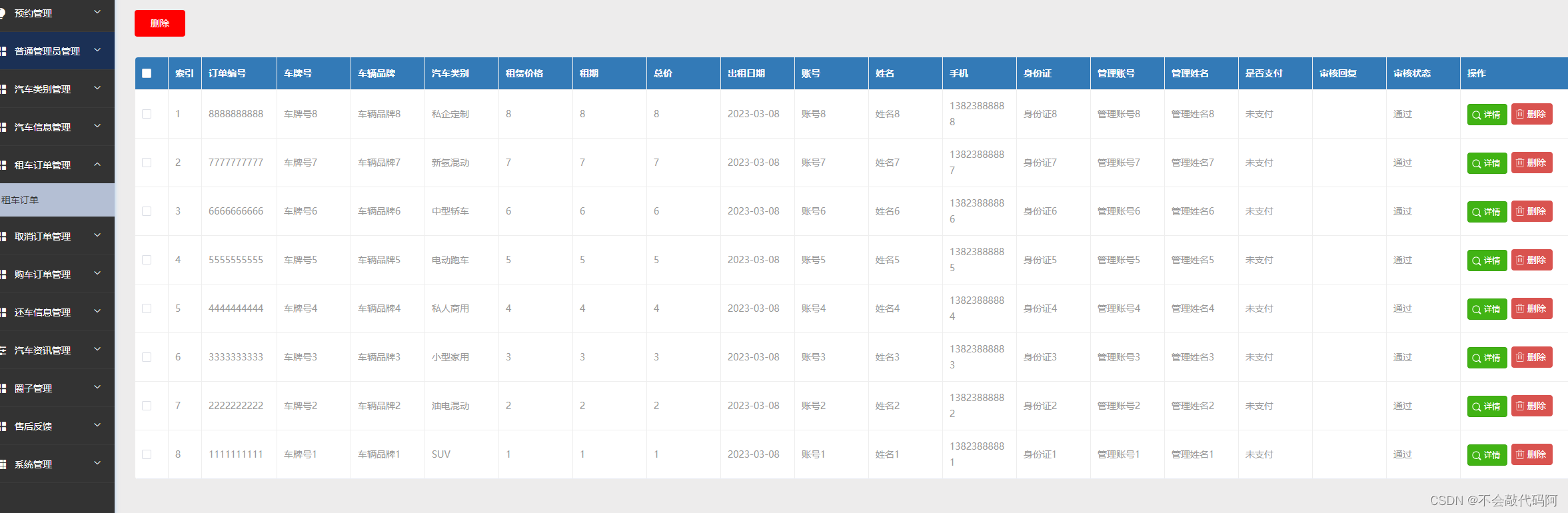The image size is (1568, 513).
Task: Expand 取消订单管理 chevron
Action: (97, 235)
